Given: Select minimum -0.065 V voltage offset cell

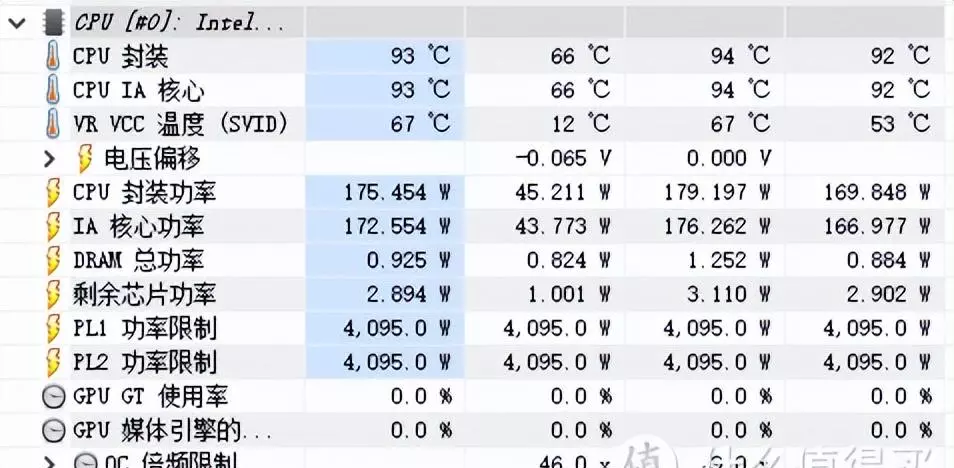Looking at the screenshot, I should click(545, 159).
